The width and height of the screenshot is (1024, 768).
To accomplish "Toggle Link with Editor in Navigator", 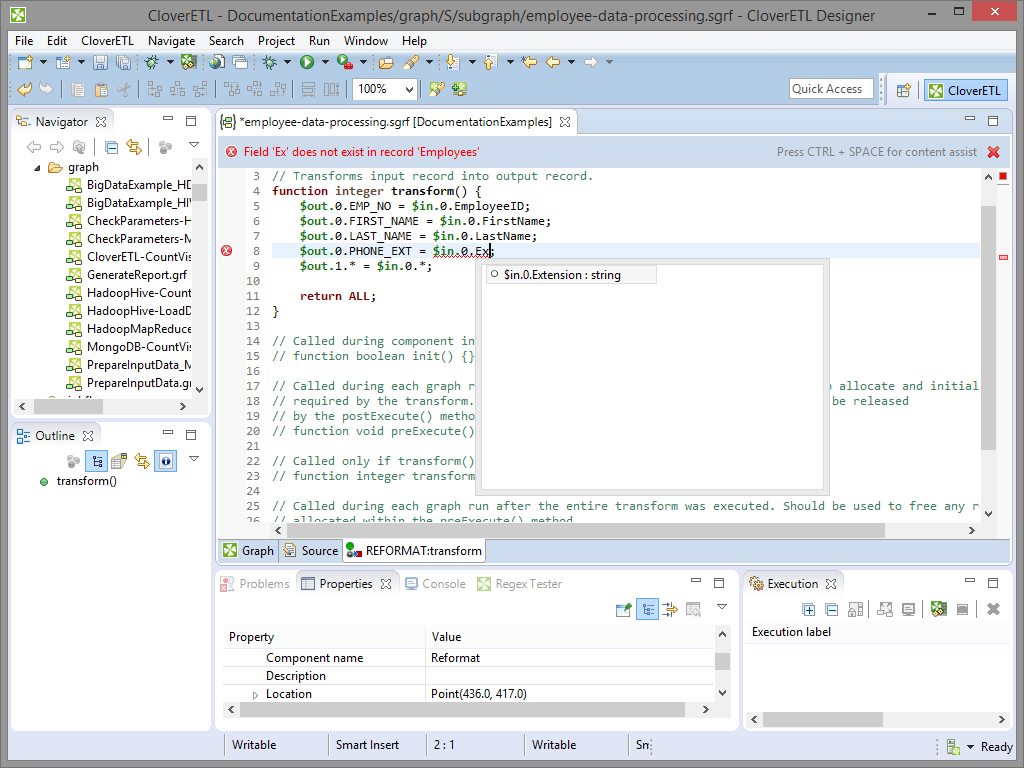I will pos(132,147).
